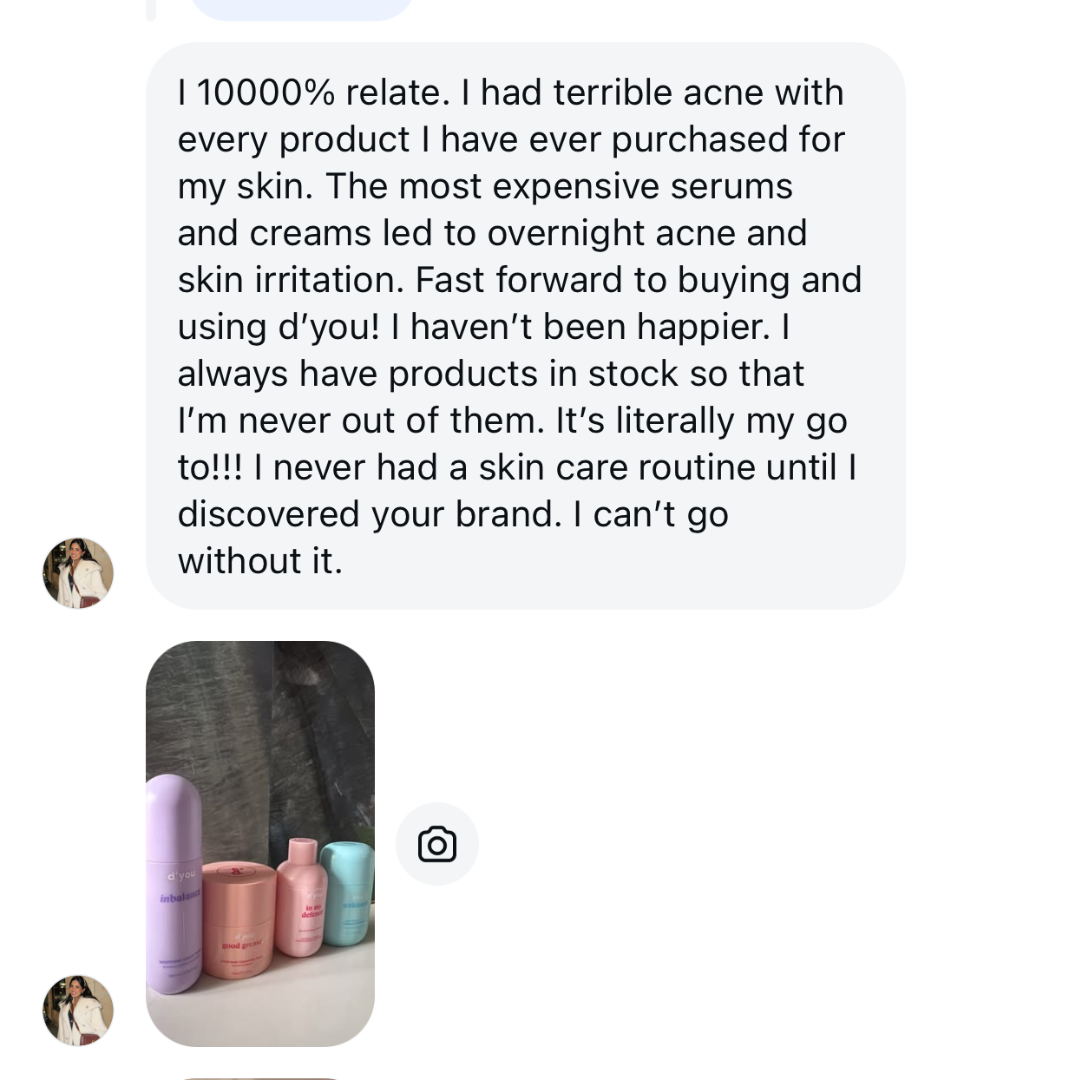Tap the profile picture next to product photo
The image size is (1080, 1080).
point(78,1010)
